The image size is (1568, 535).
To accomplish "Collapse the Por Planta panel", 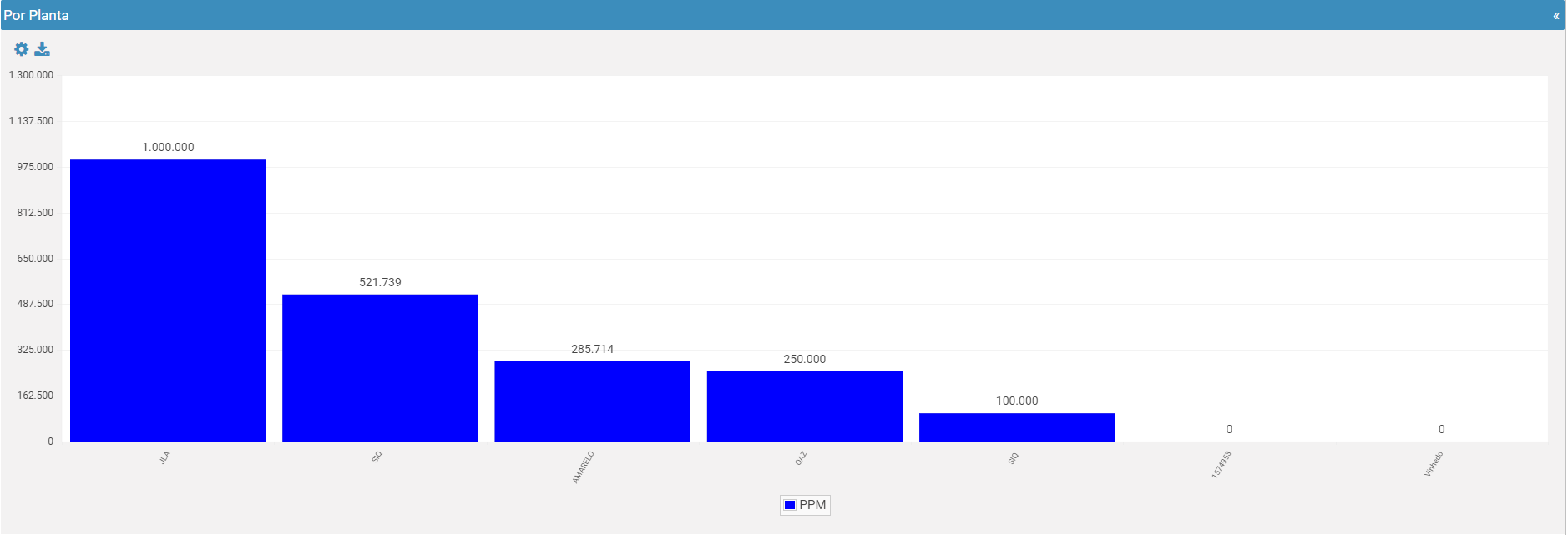I will (x=1556, y=16).
